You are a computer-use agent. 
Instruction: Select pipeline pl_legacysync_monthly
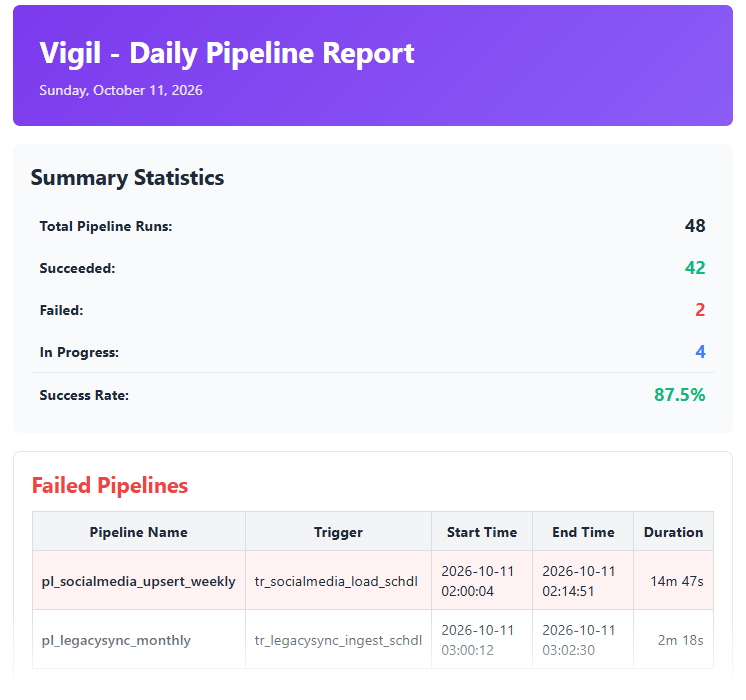(x=116, y=641)
